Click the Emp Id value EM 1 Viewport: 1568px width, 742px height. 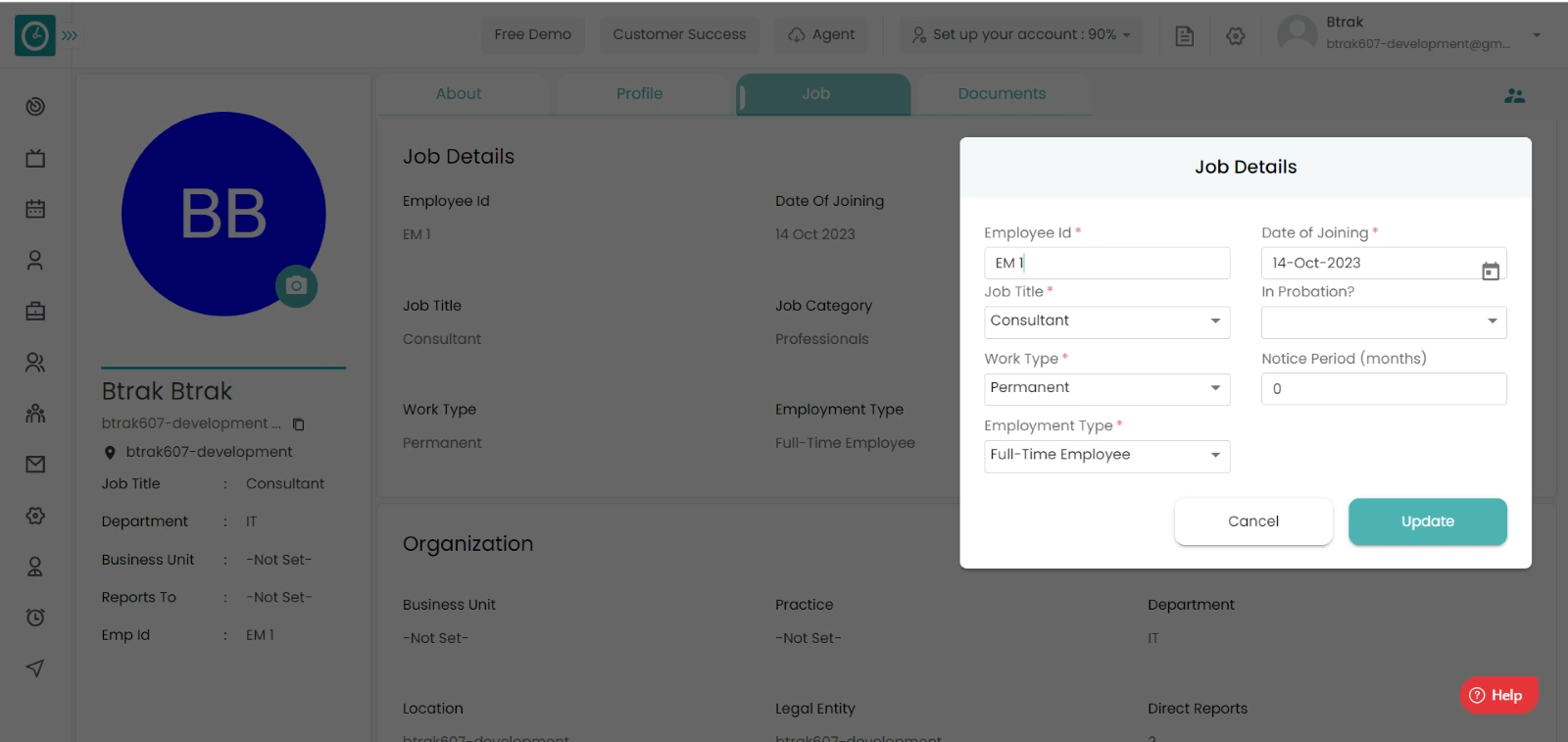coord(260,635)
